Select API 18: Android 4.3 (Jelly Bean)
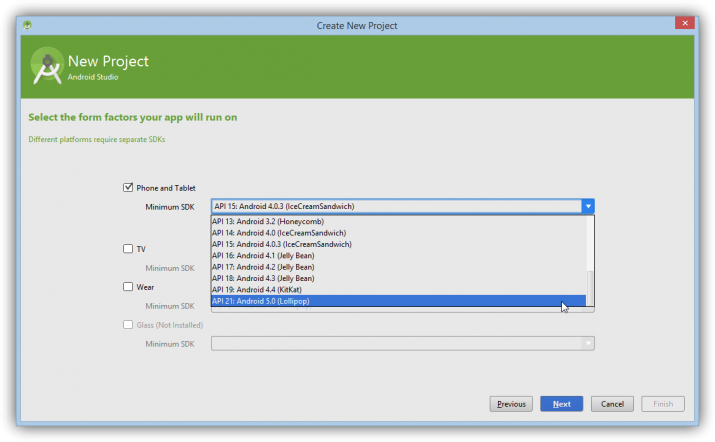This screenshot has height=442, width=715. tap(399, 278)
